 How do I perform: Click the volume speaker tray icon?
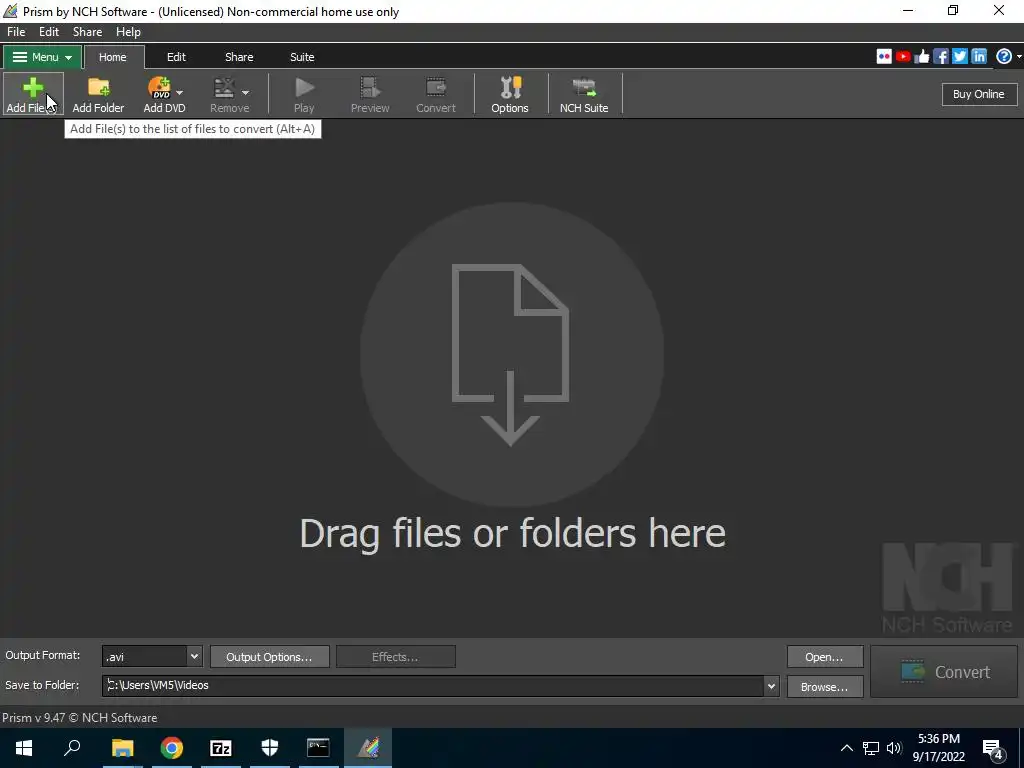pyautogui.click(x=894, y=748)
